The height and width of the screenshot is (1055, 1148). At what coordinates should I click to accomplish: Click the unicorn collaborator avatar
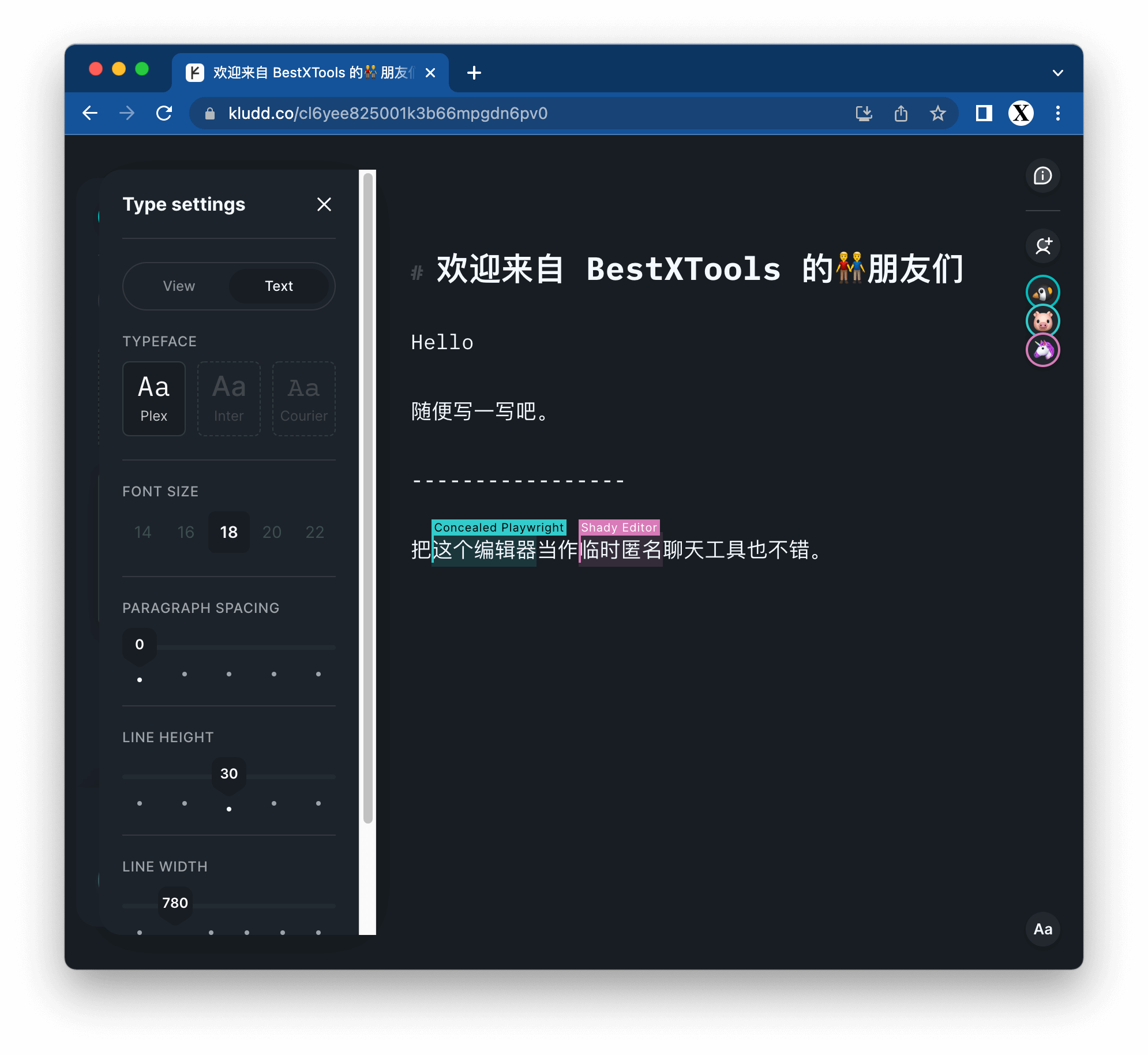click(1043, 350)
